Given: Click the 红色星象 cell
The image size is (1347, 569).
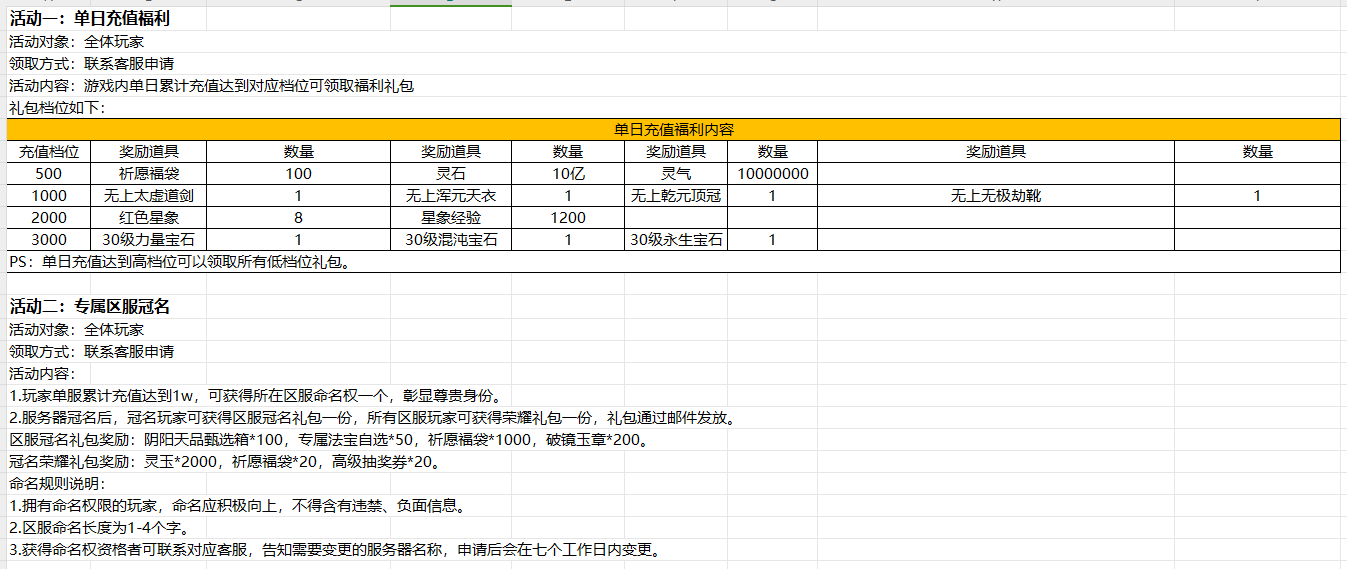Looking at the screenshot, I should point(149,218).
